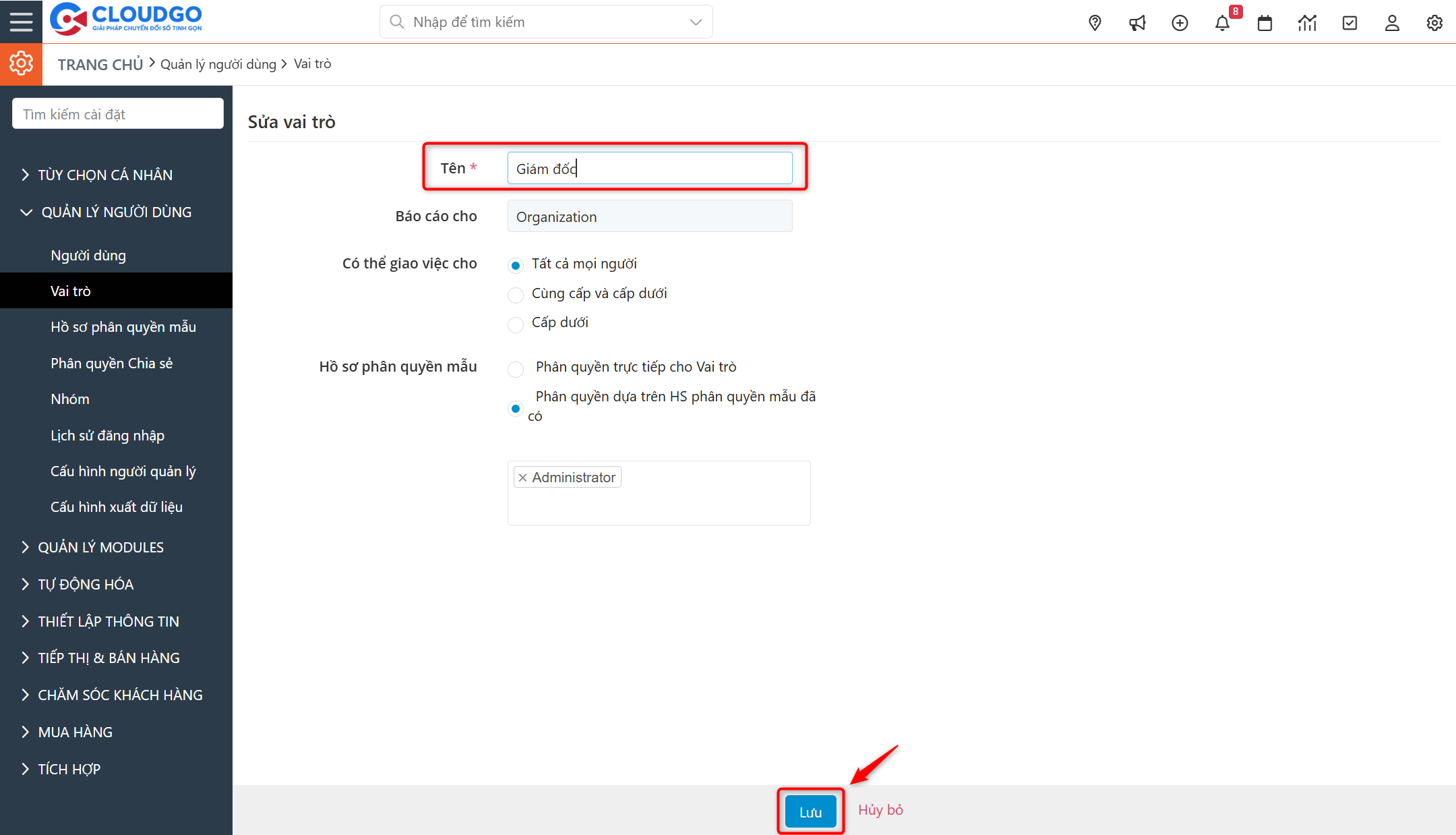This screenshot has width=1456, height=835.
Task: Open the calendar icon in the top bar
Action: 1265,22
